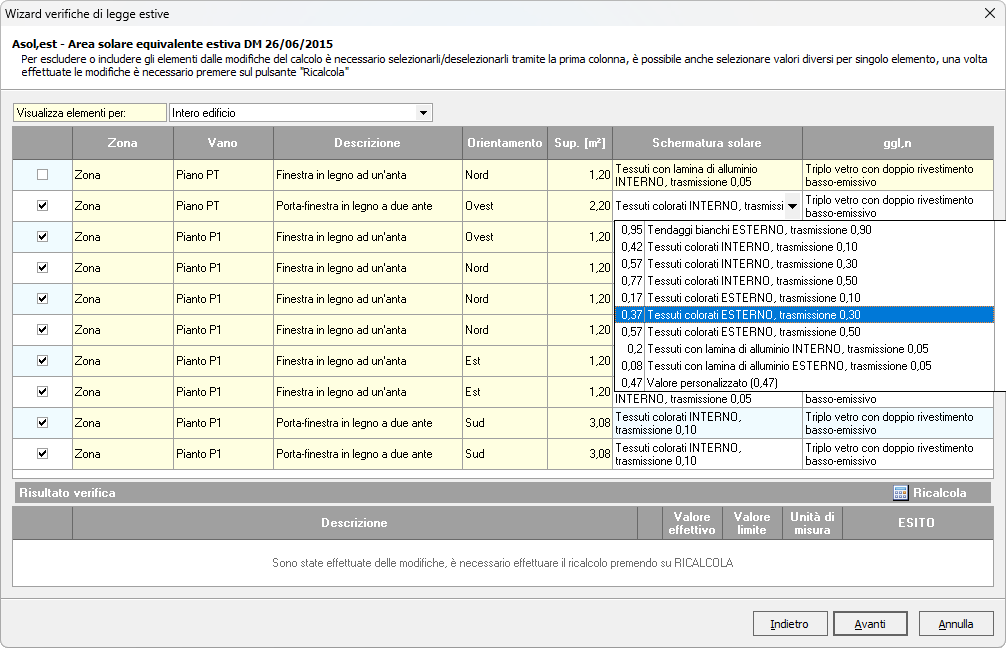Cancel the wizard with Annulla
Image resolution: width=1006 pixels, height=648 pixels.
coord(955,624)
